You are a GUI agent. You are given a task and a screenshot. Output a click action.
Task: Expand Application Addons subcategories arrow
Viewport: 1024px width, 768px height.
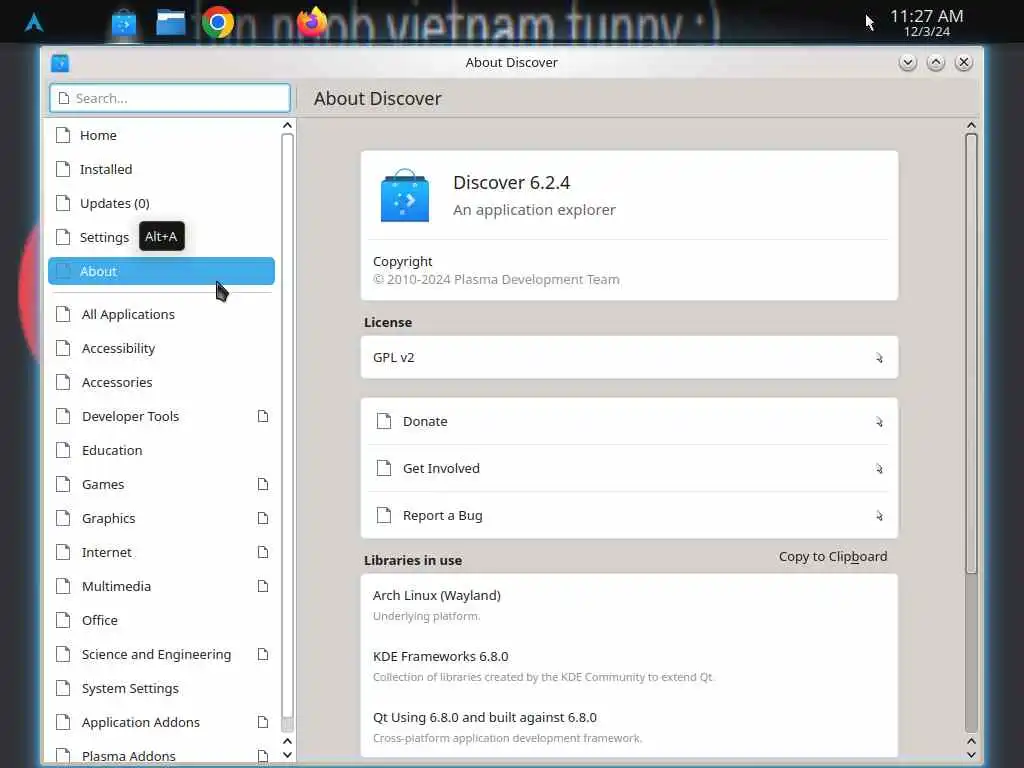point(263,722)
